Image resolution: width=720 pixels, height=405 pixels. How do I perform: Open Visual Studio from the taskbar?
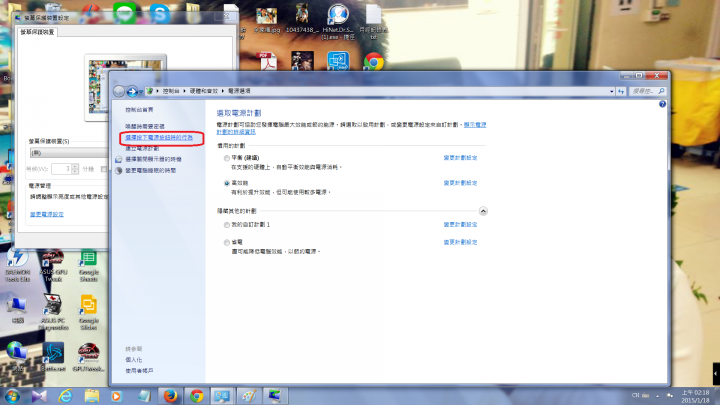click(39, 396)
